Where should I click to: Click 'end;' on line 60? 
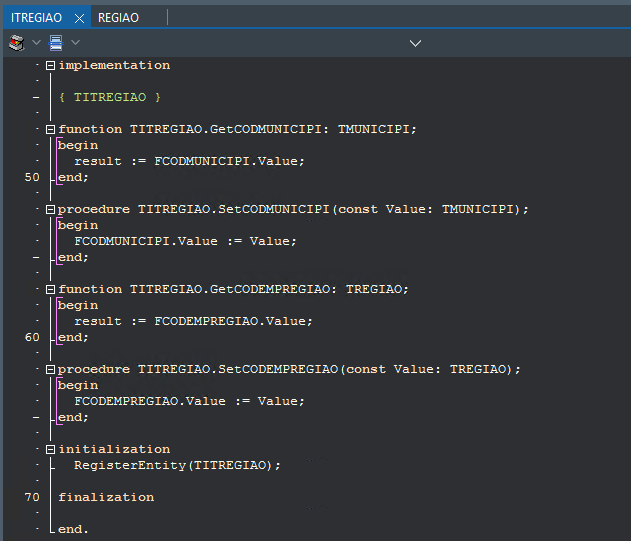[73, 337]
